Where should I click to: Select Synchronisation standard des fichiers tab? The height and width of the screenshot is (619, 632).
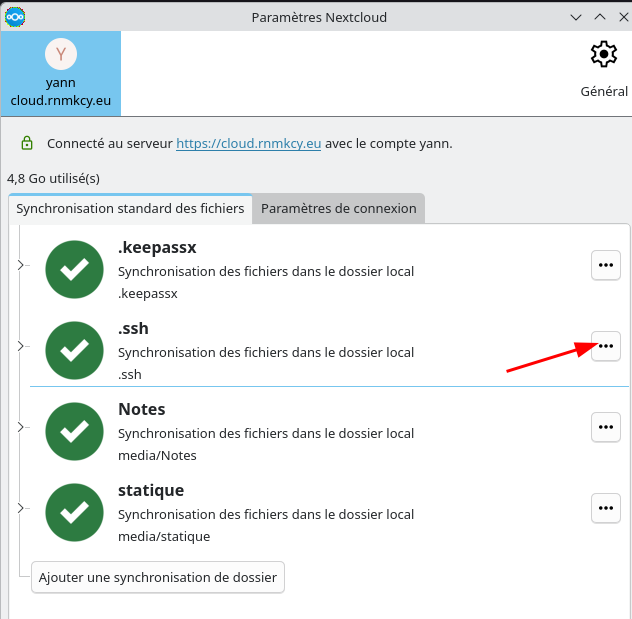(x=130, y=208)
